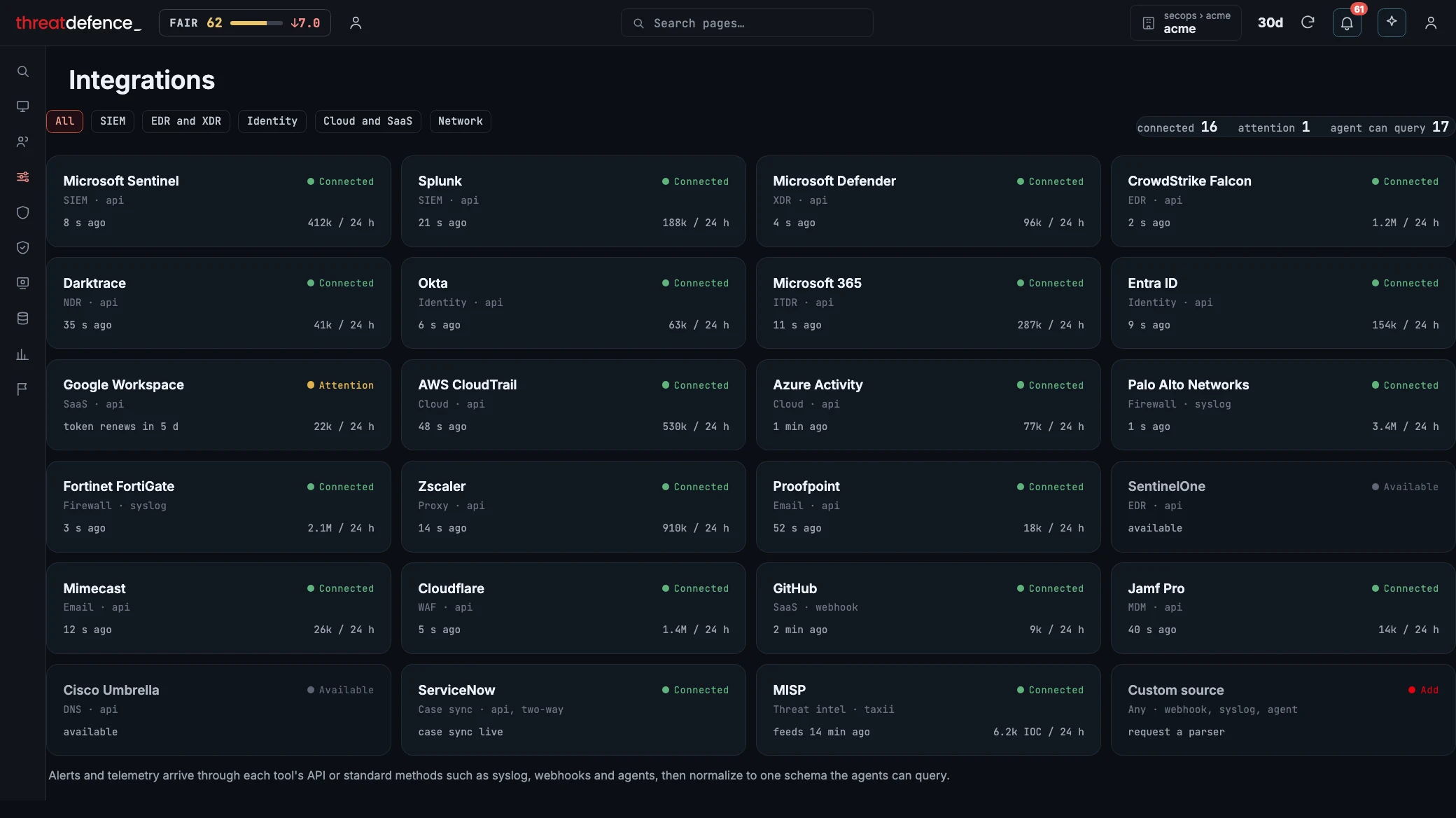Open the secops acme workspace switcher
This screenshot has width=1456, height=818.
point(1186,22)
